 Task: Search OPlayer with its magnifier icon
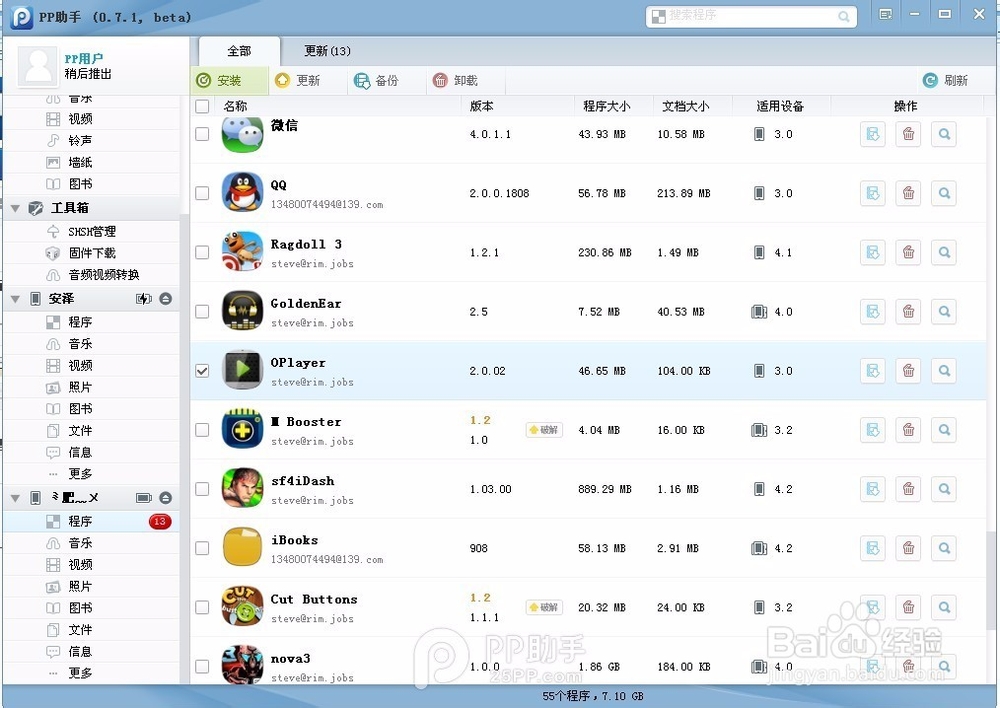tap(944, 370)
